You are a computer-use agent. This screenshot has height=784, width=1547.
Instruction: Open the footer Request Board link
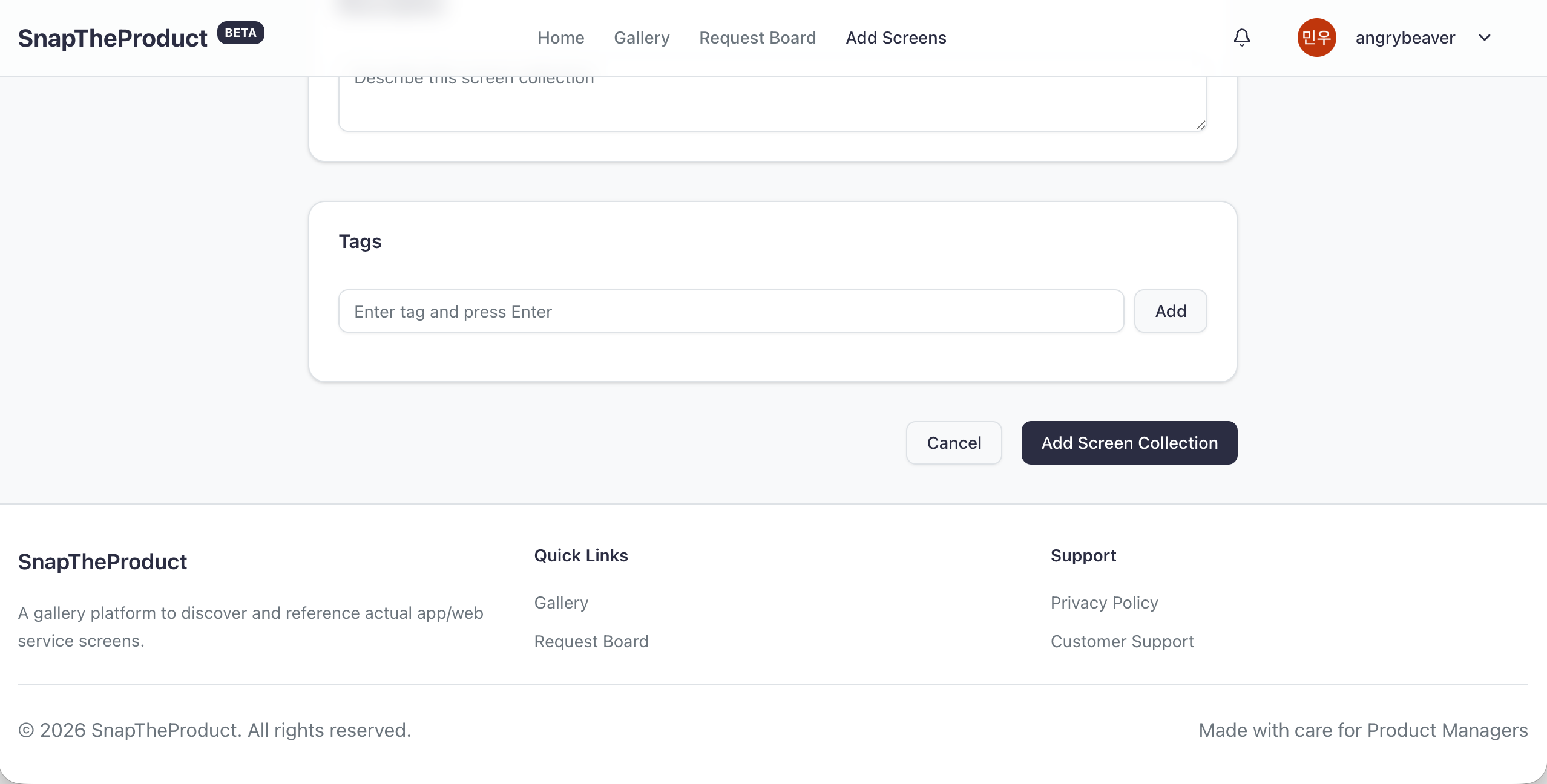[591, 641]
